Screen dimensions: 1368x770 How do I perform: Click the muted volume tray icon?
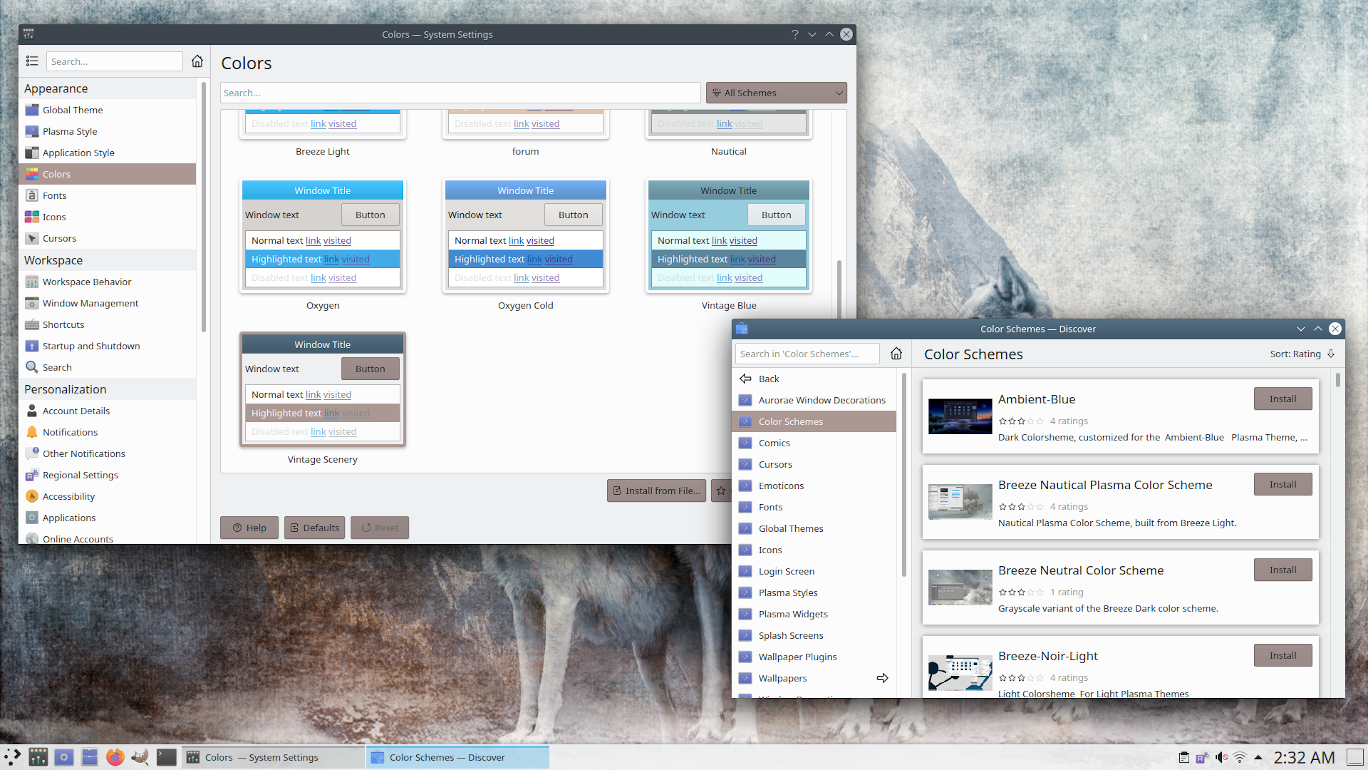click(x=1221, y=758)
